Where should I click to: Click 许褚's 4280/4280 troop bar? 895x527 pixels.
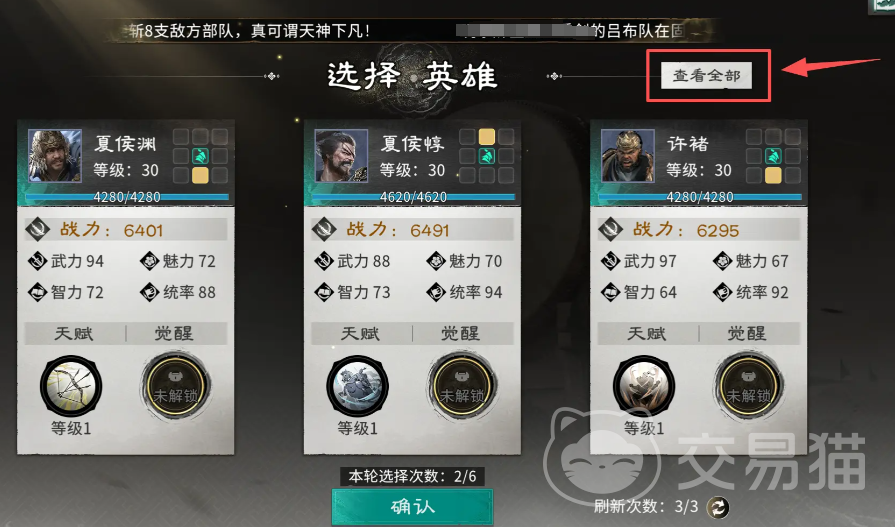pos(700,197)
